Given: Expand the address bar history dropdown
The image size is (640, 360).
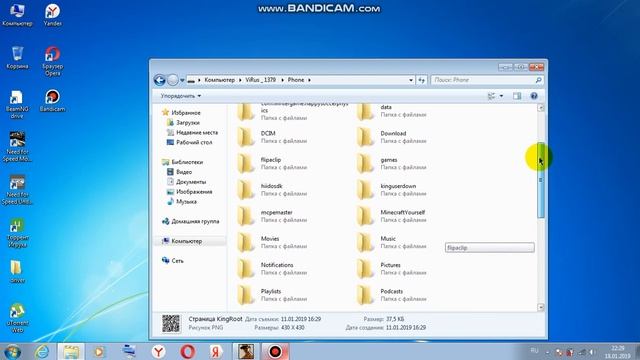Looking at the screenshot, I should pos(411,80).
